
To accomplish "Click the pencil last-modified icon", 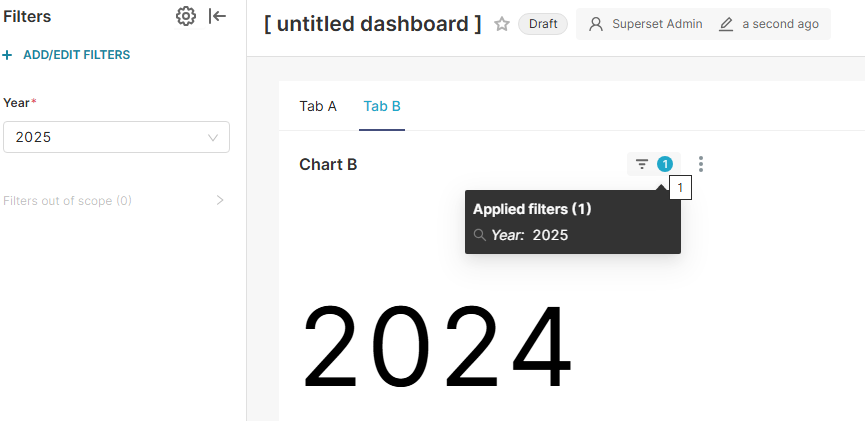I will click(x=726, y=24).
